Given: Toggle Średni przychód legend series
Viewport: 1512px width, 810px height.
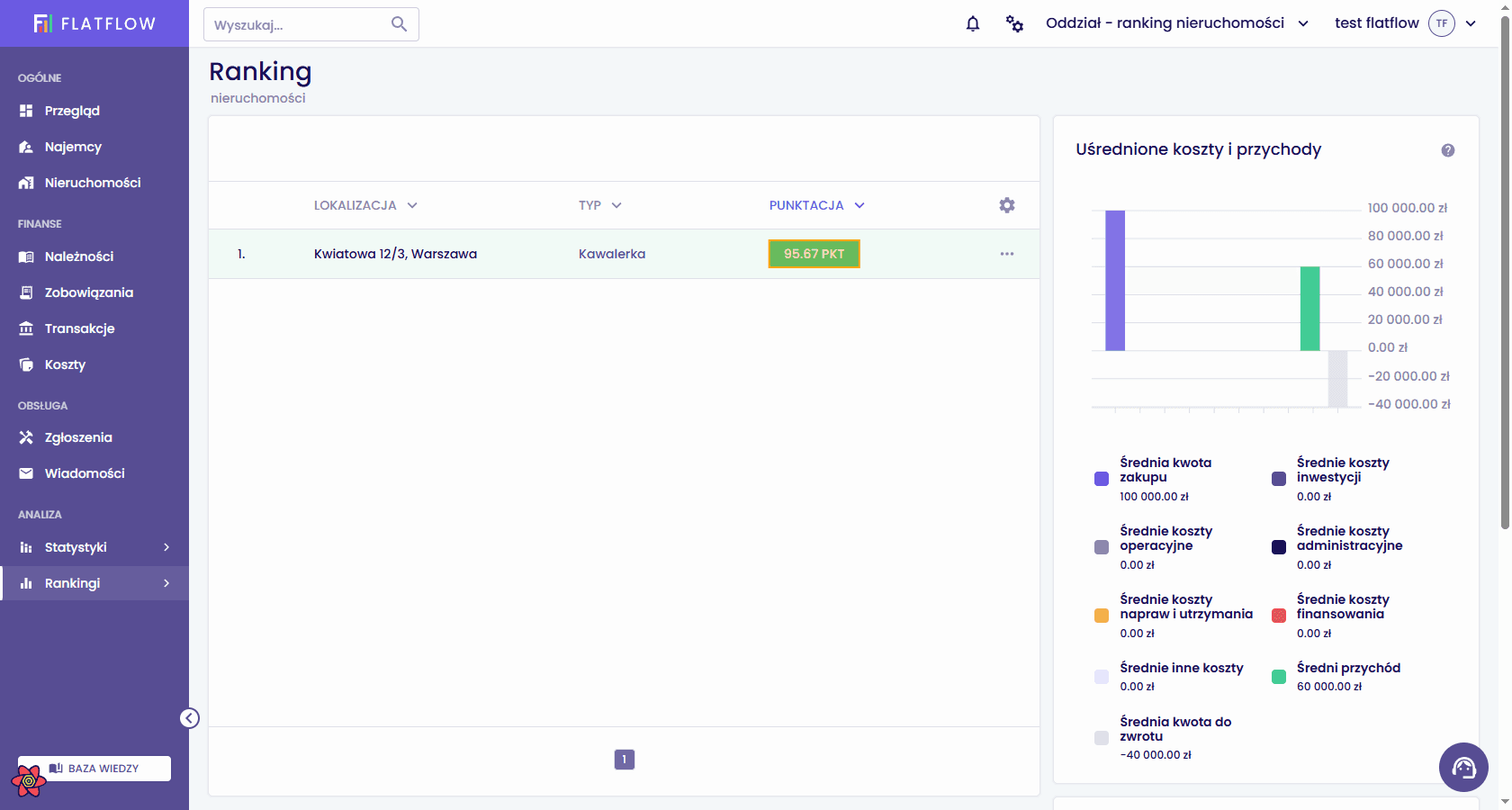Looking at the screenshot, I should coord(1336,677).
